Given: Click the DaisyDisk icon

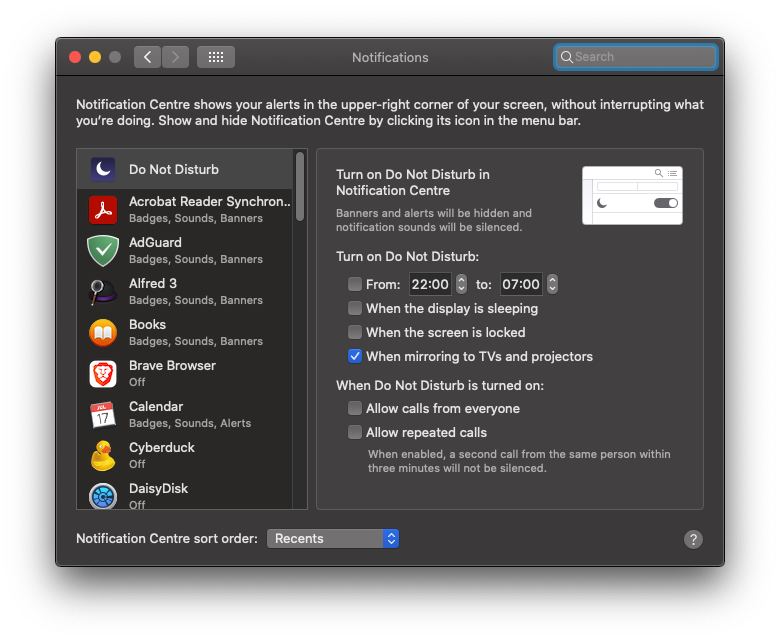Looking at the screenshot, I should coord(103,496).
